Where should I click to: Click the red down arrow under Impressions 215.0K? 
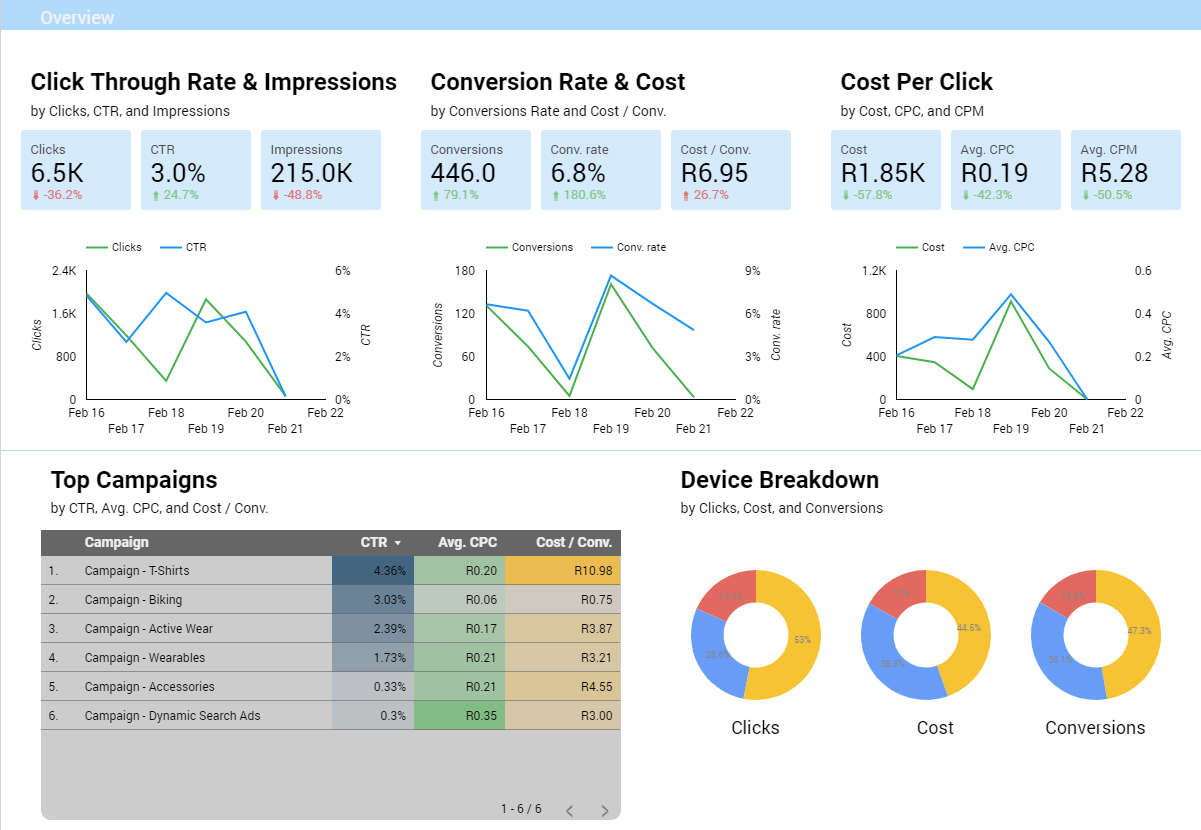point(276,195)
